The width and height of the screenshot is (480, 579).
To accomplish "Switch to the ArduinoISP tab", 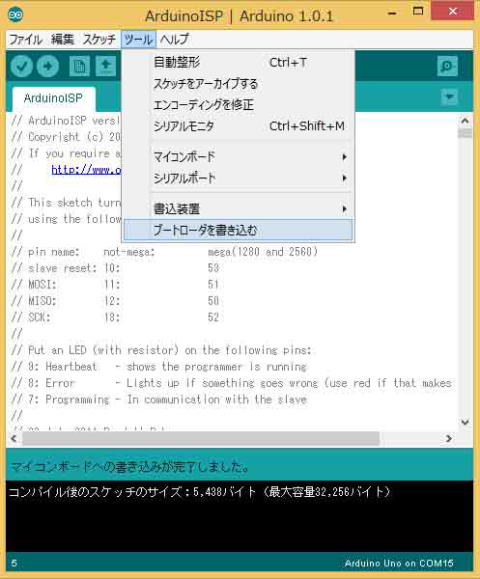I will pos(53,99).
